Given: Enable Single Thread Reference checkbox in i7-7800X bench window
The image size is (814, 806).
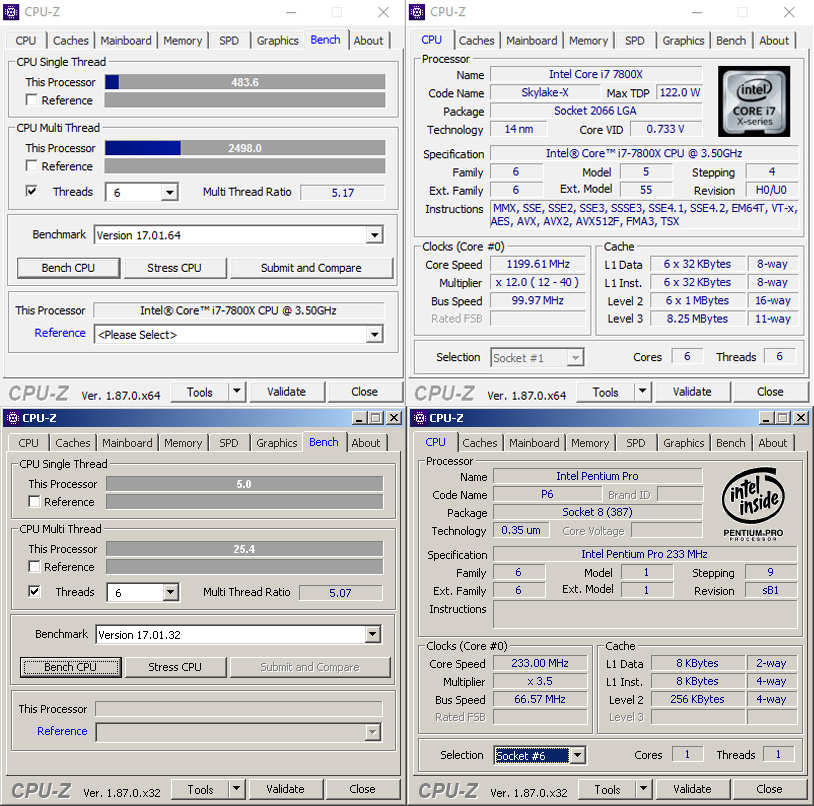Looking at the screenshot, I should (32, 100).
